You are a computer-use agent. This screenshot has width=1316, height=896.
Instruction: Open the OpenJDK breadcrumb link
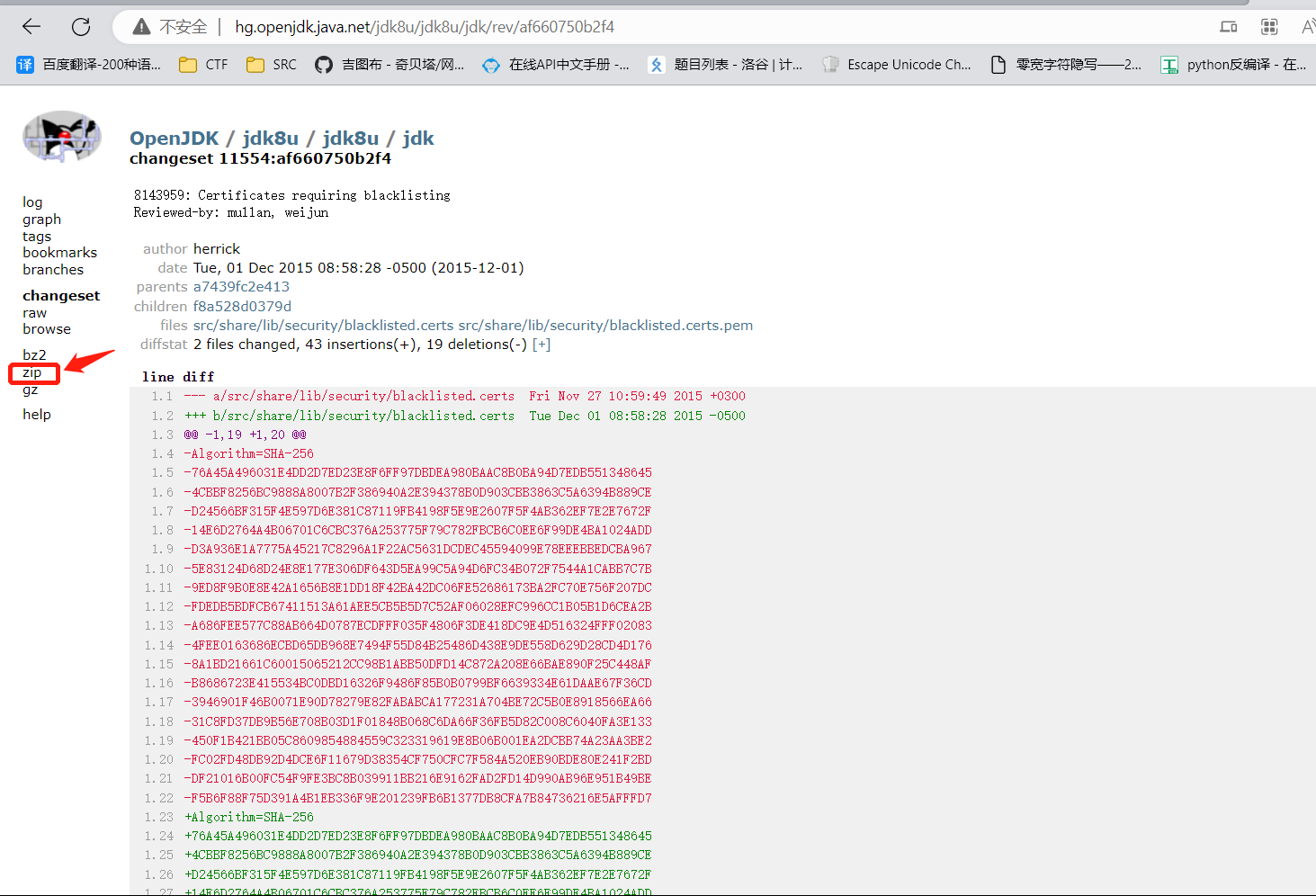tap(175, 139)
